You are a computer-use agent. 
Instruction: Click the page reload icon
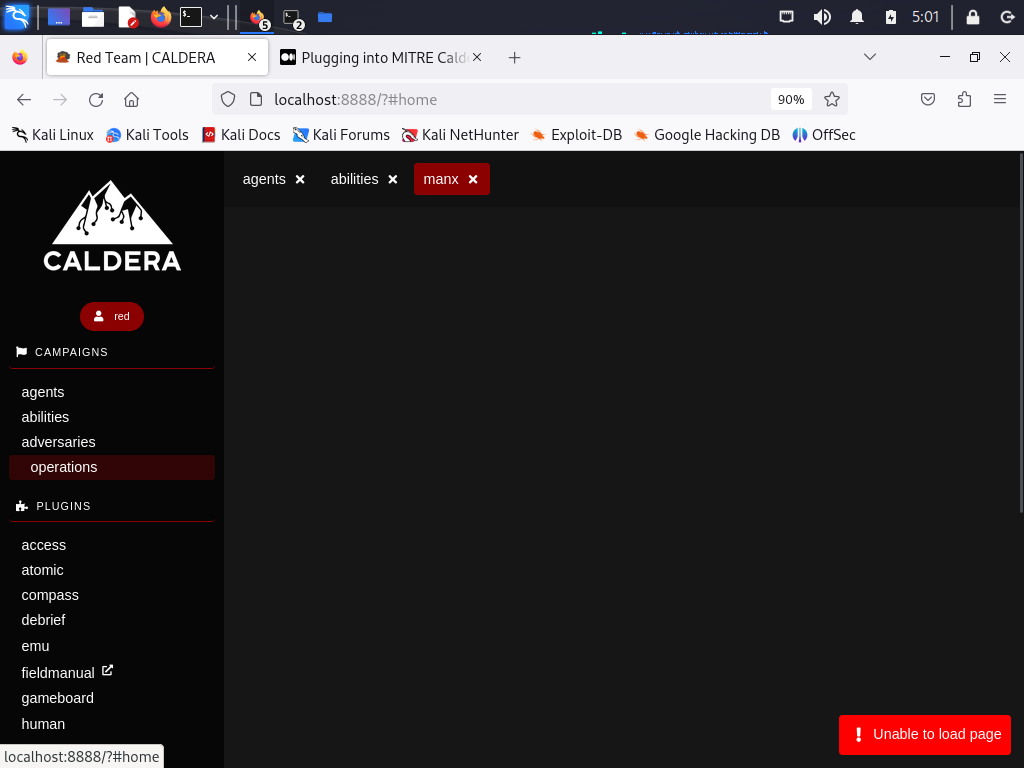[x=95, y=99]
